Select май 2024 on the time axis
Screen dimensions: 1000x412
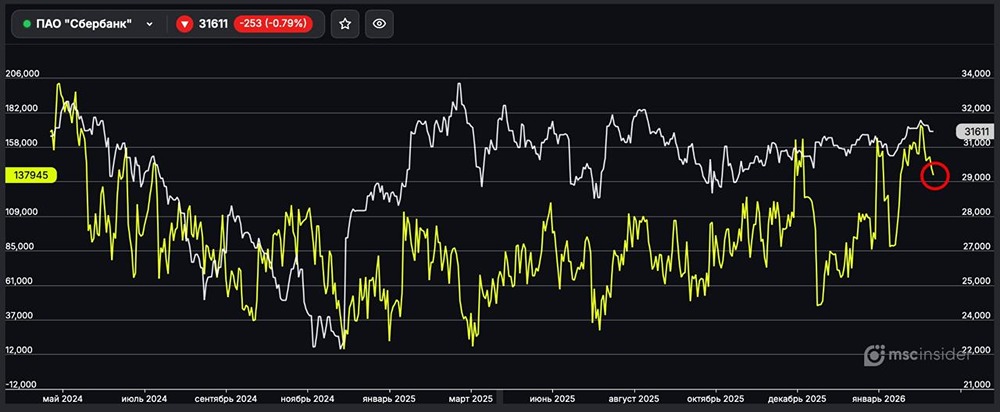[62, 399]
